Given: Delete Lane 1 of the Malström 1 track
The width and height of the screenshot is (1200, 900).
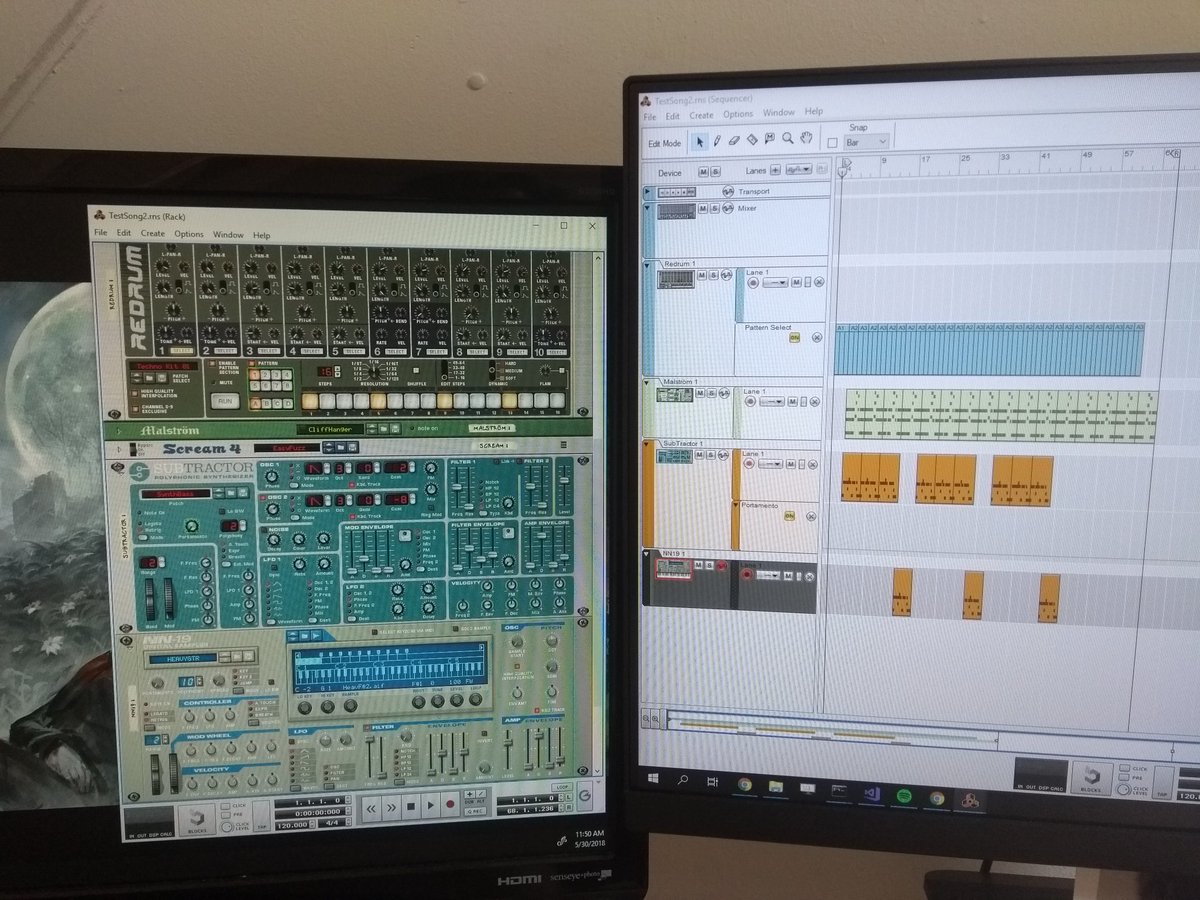Looking at the screenshot, I should coord(813,402).
